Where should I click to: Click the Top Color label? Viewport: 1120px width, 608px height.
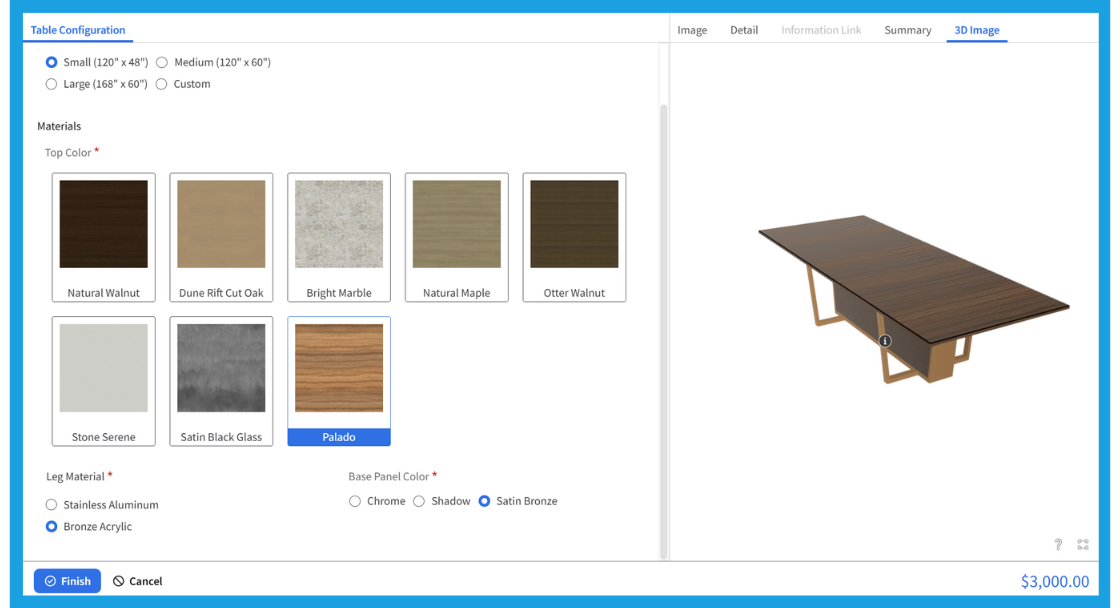pyautogui.click(x=68, y=152)
